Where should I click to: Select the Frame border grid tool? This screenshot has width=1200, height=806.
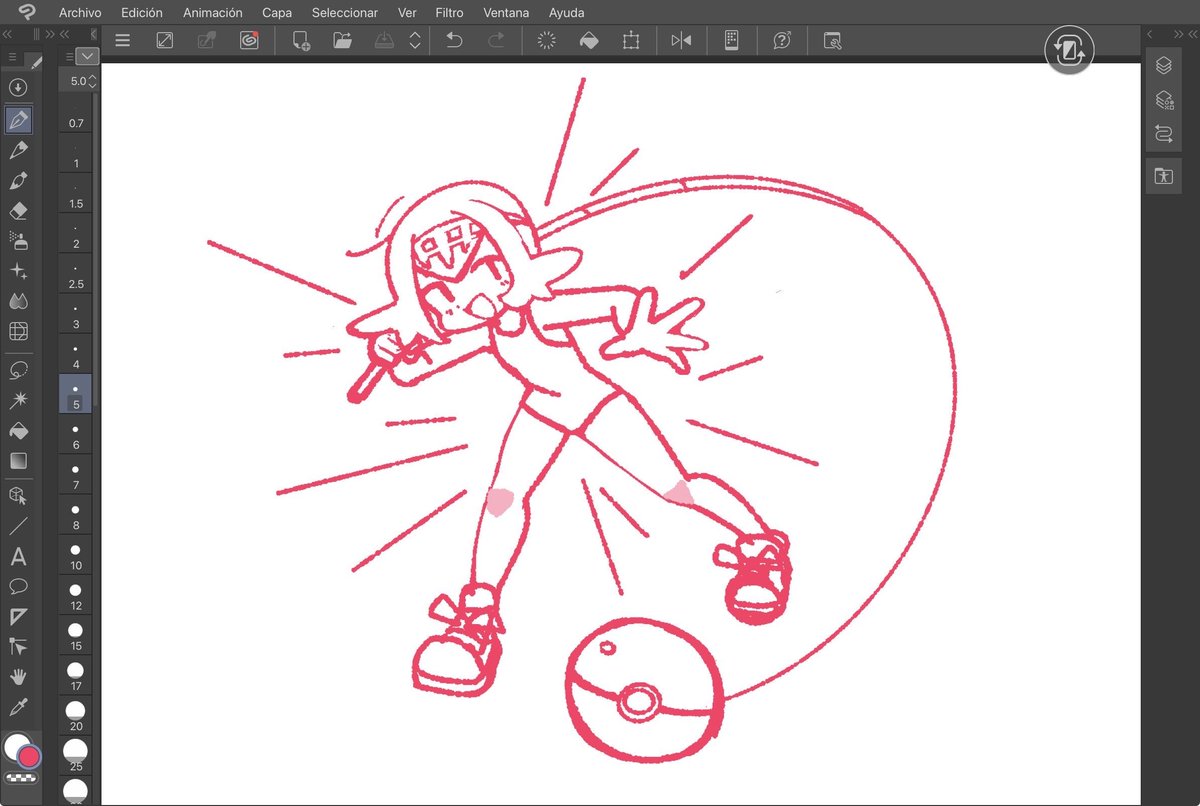click(18, 331)
